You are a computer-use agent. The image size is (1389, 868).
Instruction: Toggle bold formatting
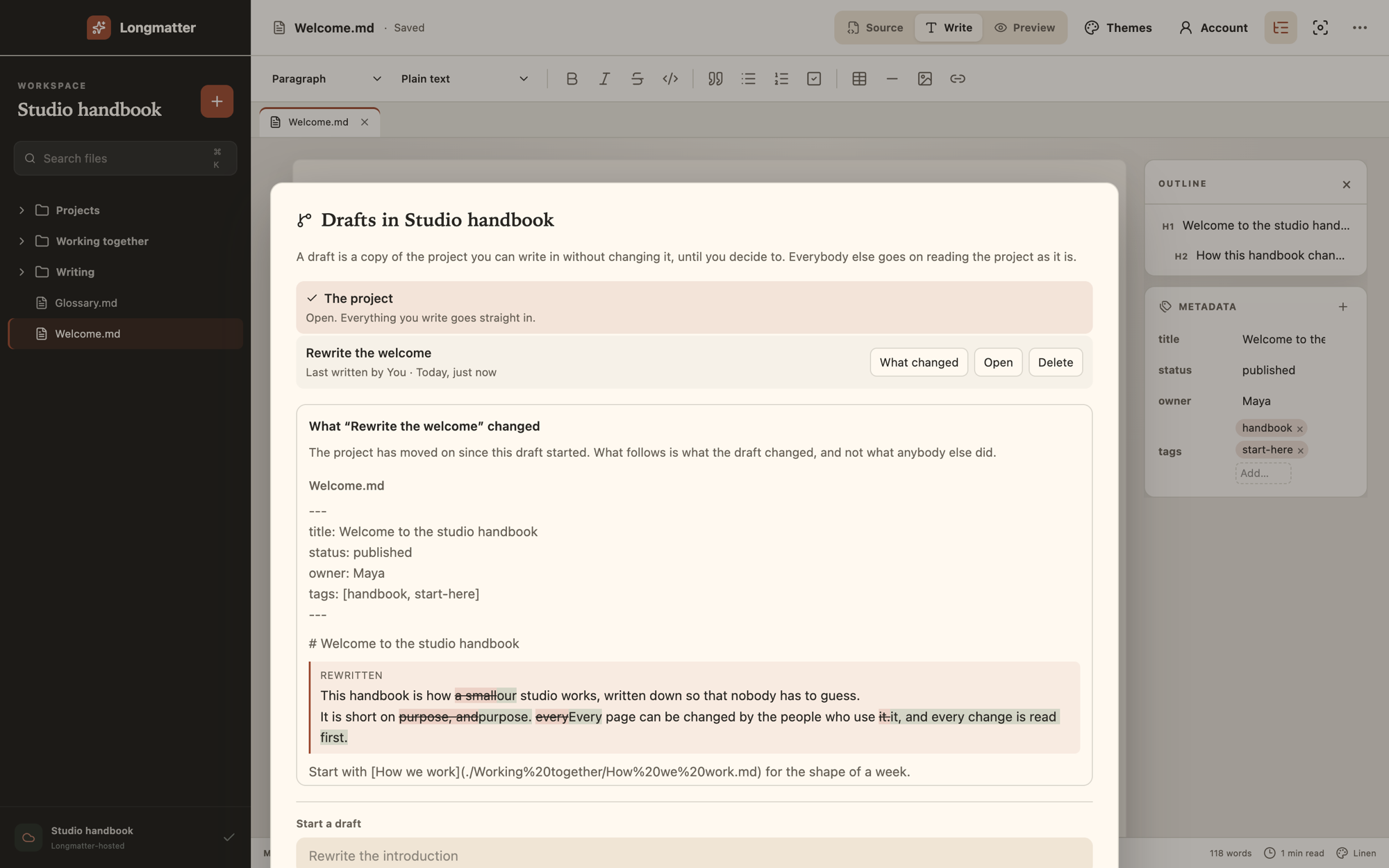pos(572,78)
